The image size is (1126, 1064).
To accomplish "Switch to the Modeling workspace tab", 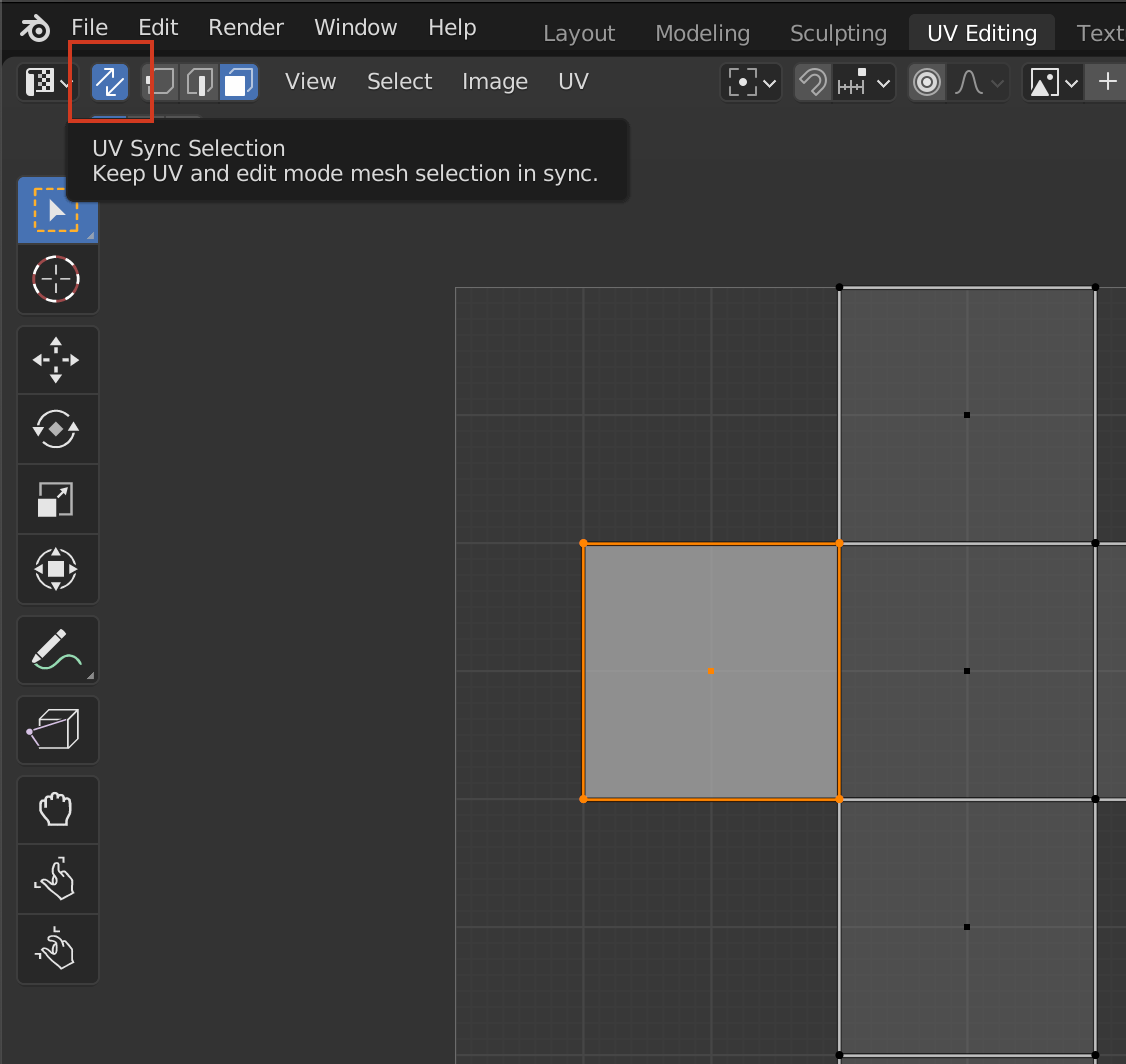I will [702, 33].
